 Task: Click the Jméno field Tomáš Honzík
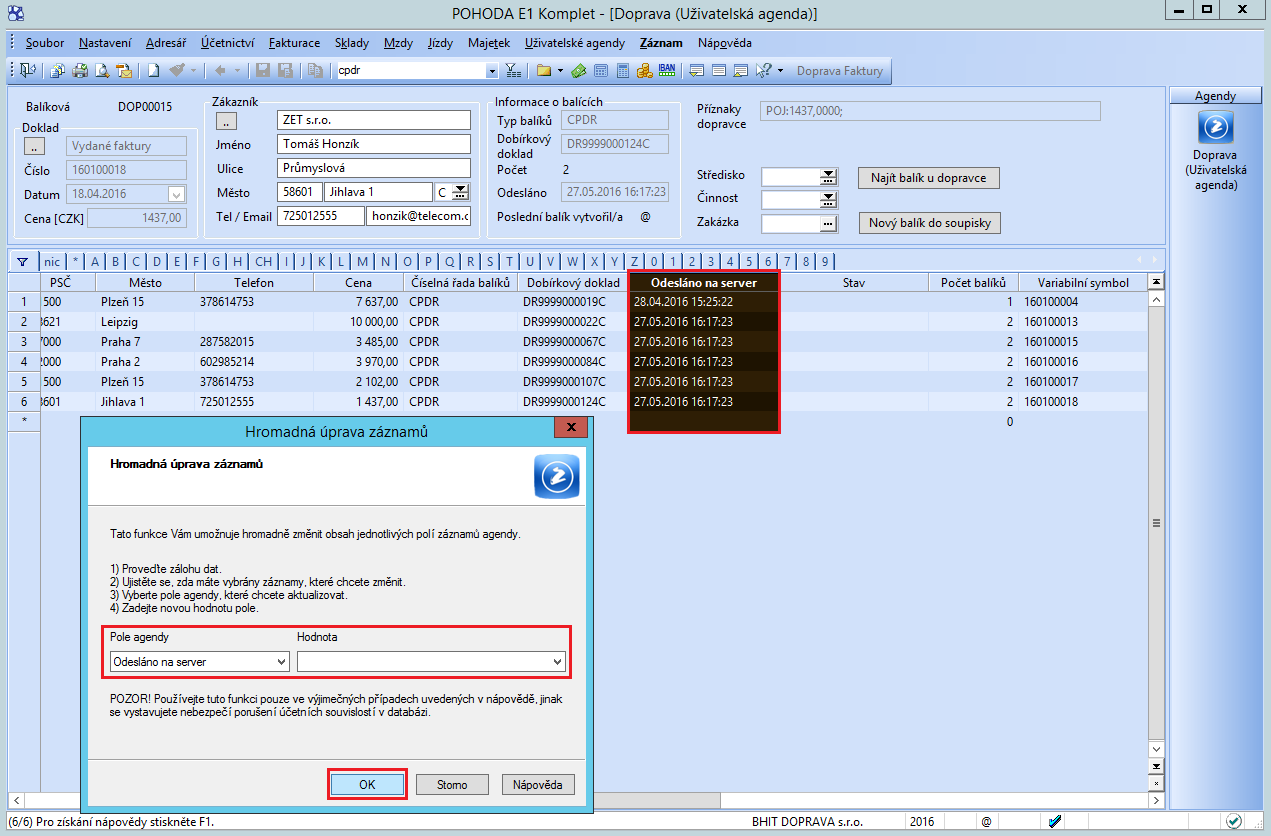374,144
